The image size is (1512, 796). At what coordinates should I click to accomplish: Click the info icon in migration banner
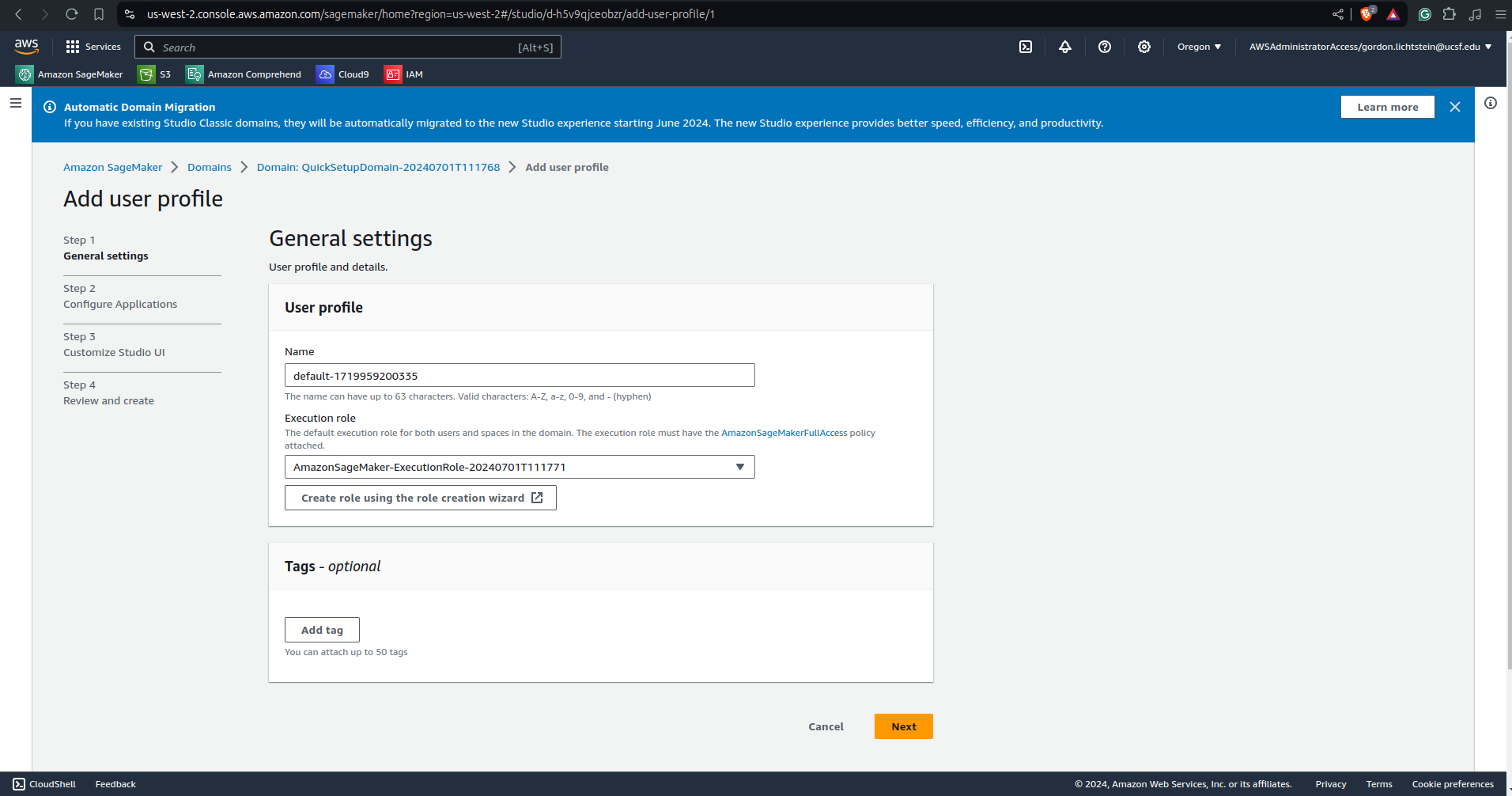click(50, 107)
